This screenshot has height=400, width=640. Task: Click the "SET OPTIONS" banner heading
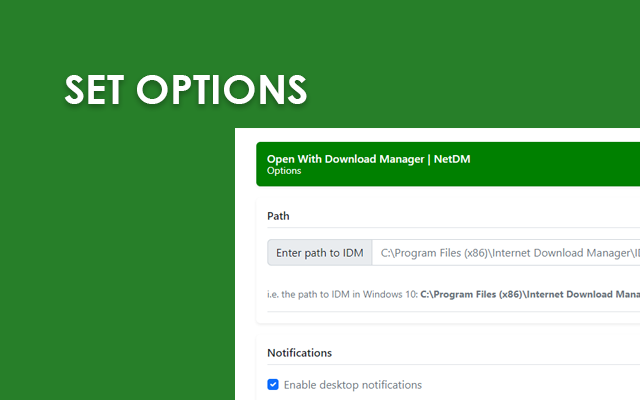(x=186, y=89)
